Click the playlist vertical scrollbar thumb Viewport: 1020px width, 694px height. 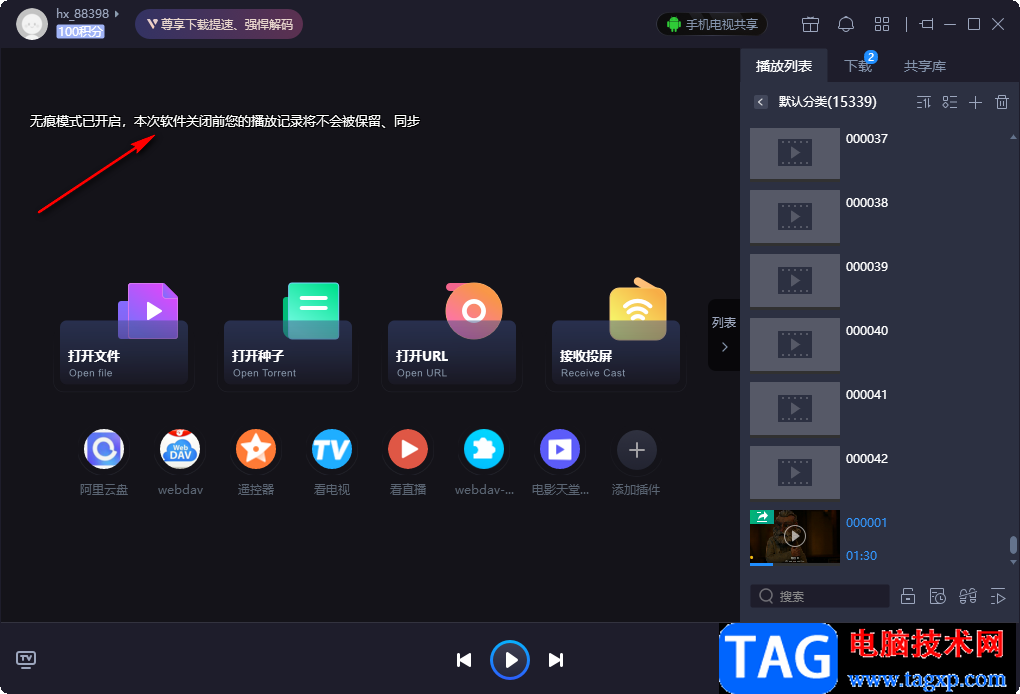(x=1013, y=545)
